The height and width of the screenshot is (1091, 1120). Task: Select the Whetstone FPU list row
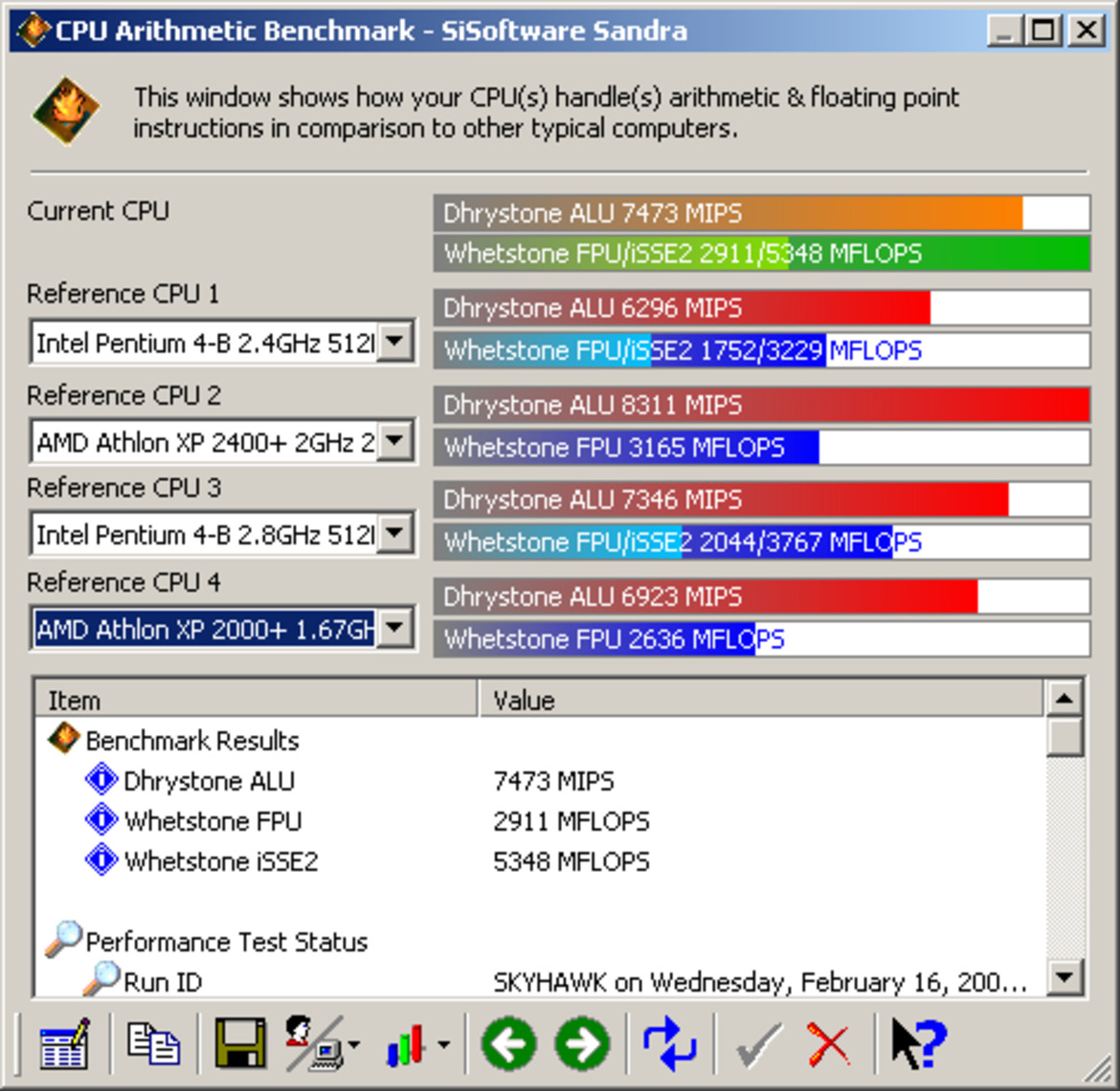click(x=541, y=820)
